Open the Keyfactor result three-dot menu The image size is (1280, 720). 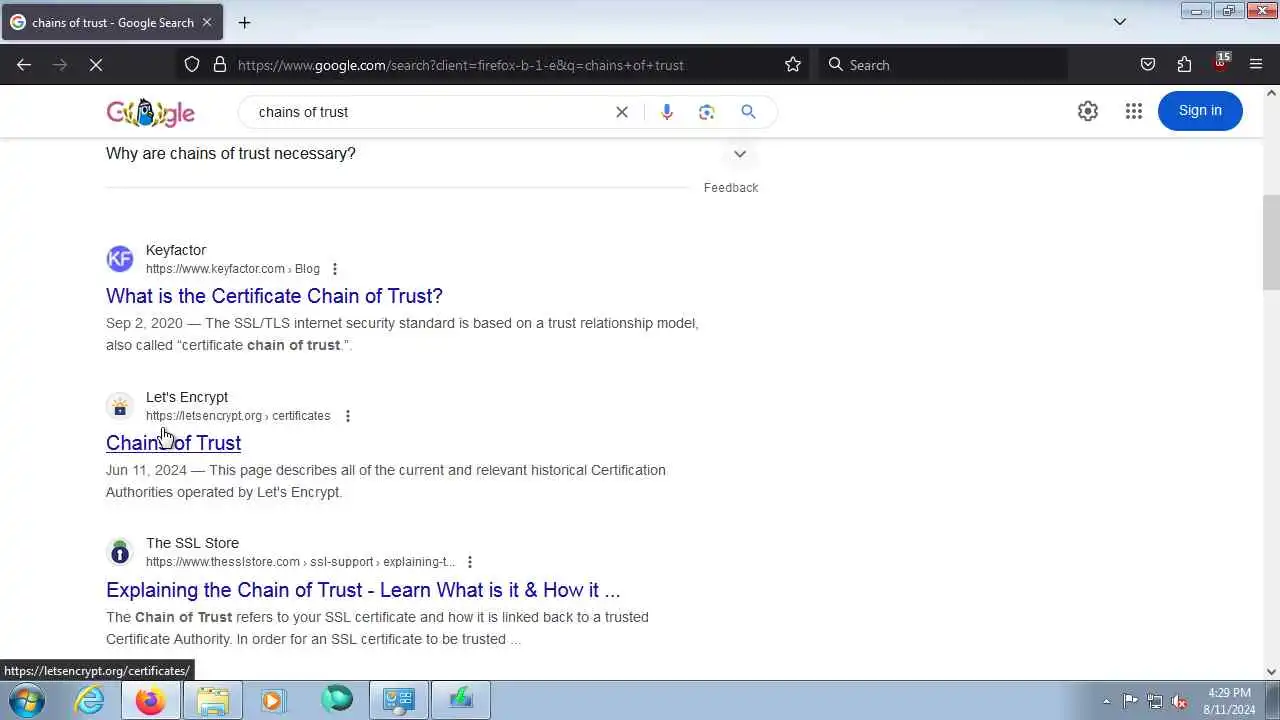tap(335, 269)
